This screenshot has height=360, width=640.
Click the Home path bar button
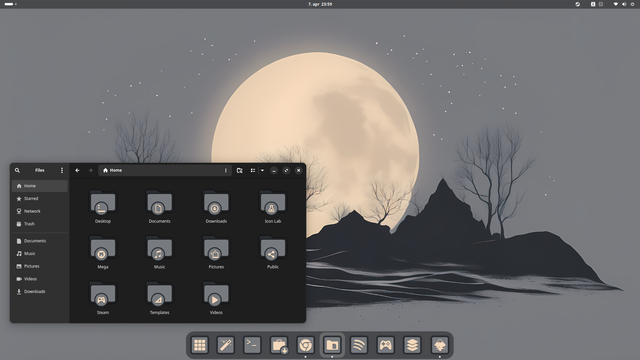click(x=112, y=170)
